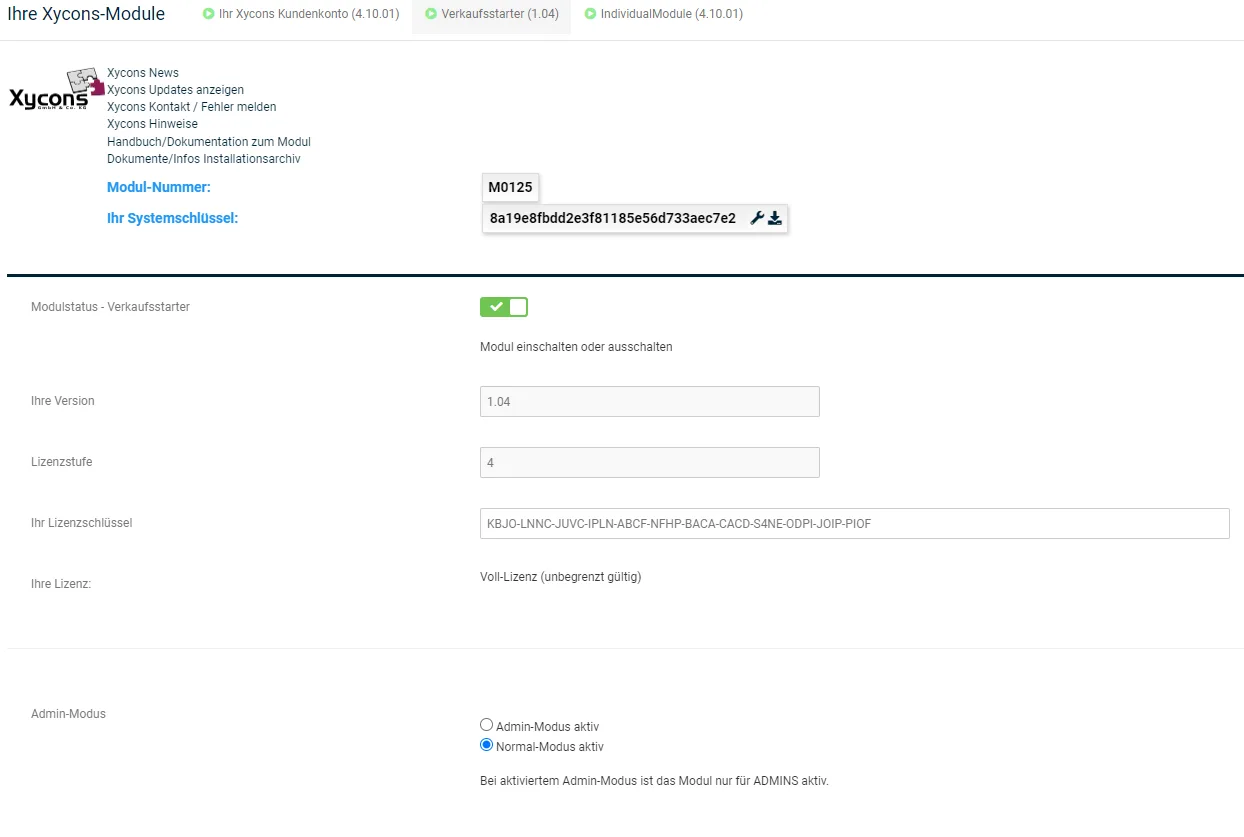Open Xycons Kontakt / Fehler melden link

pyautogui.click(x=192, y=107)
